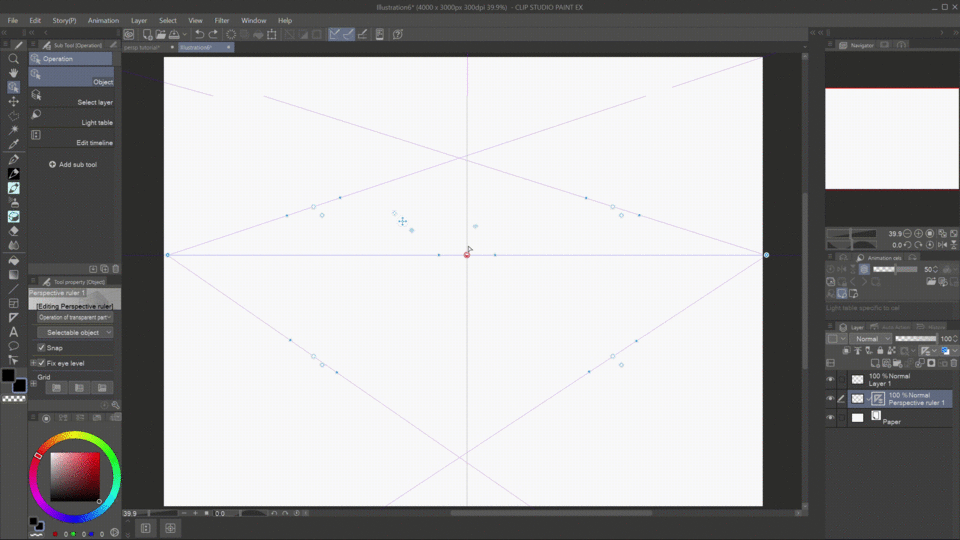Click the Open file folder icon
Viewport: 960px width, 540px height.
[x=160, y=34]
